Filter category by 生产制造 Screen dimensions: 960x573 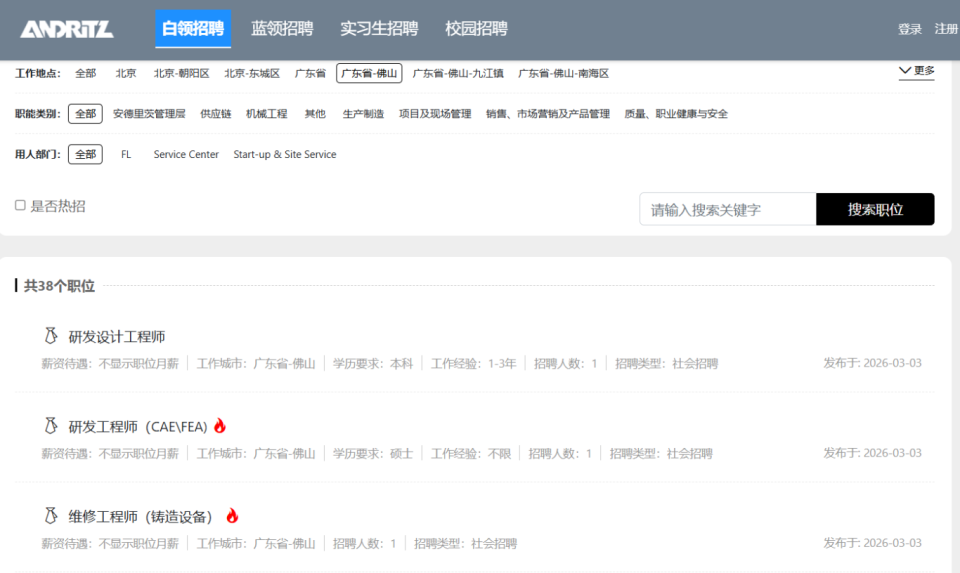click(364, 114)
